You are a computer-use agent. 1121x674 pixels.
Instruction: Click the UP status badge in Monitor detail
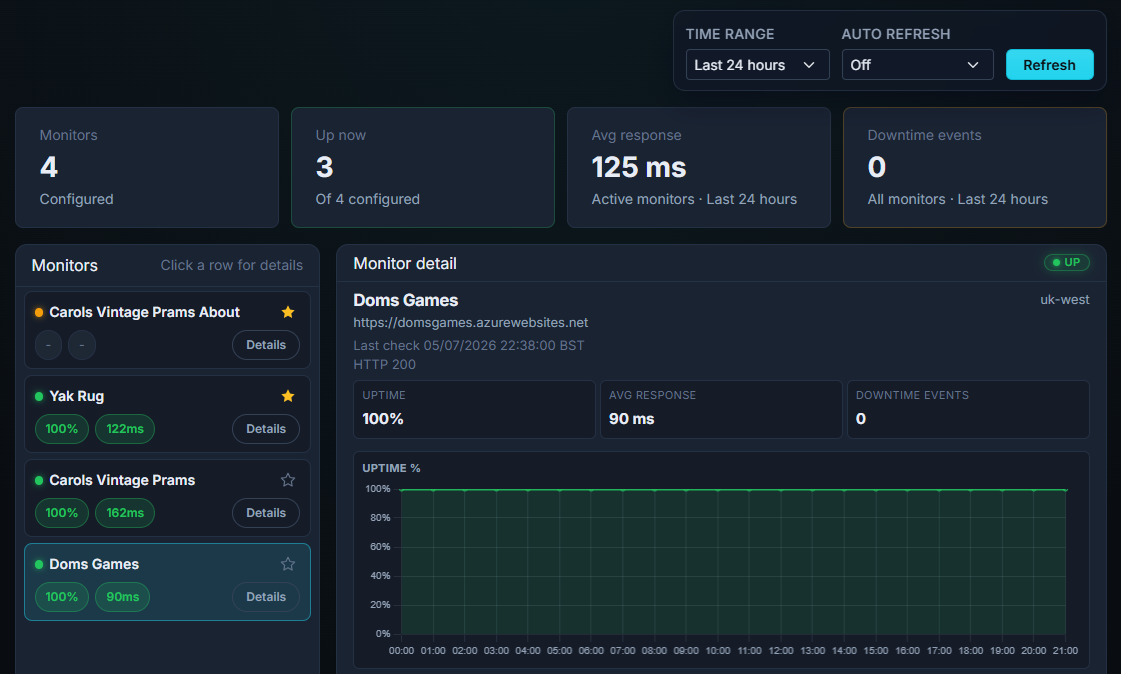1067,262
